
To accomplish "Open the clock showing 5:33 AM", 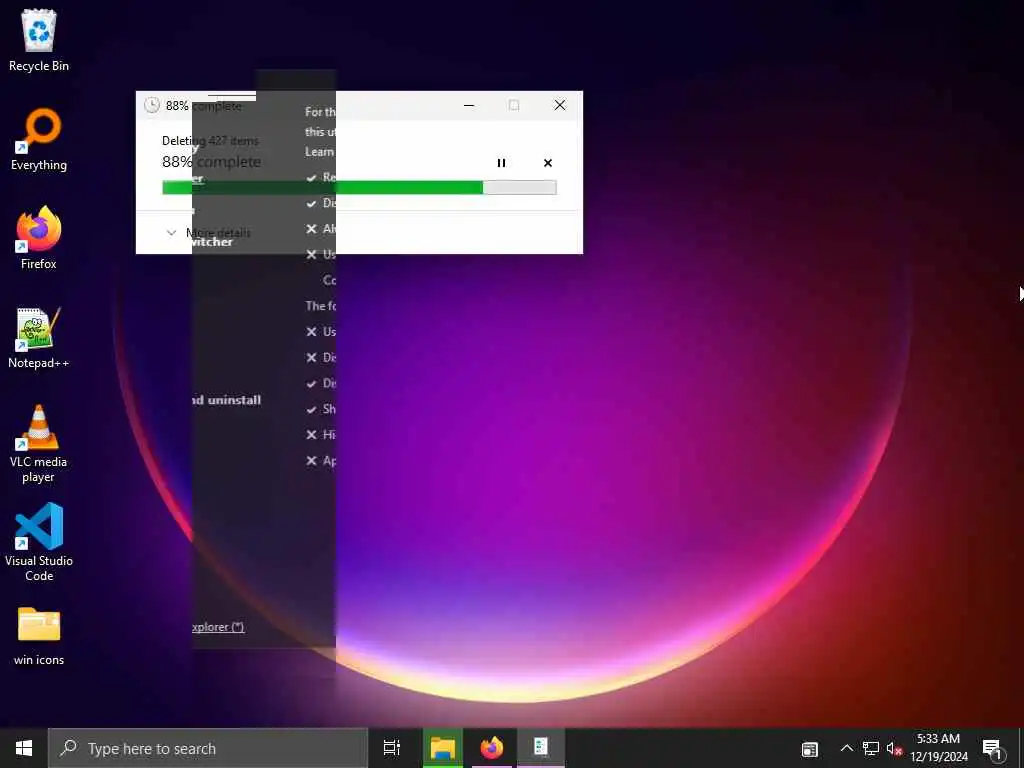I will tap(939, 748).
